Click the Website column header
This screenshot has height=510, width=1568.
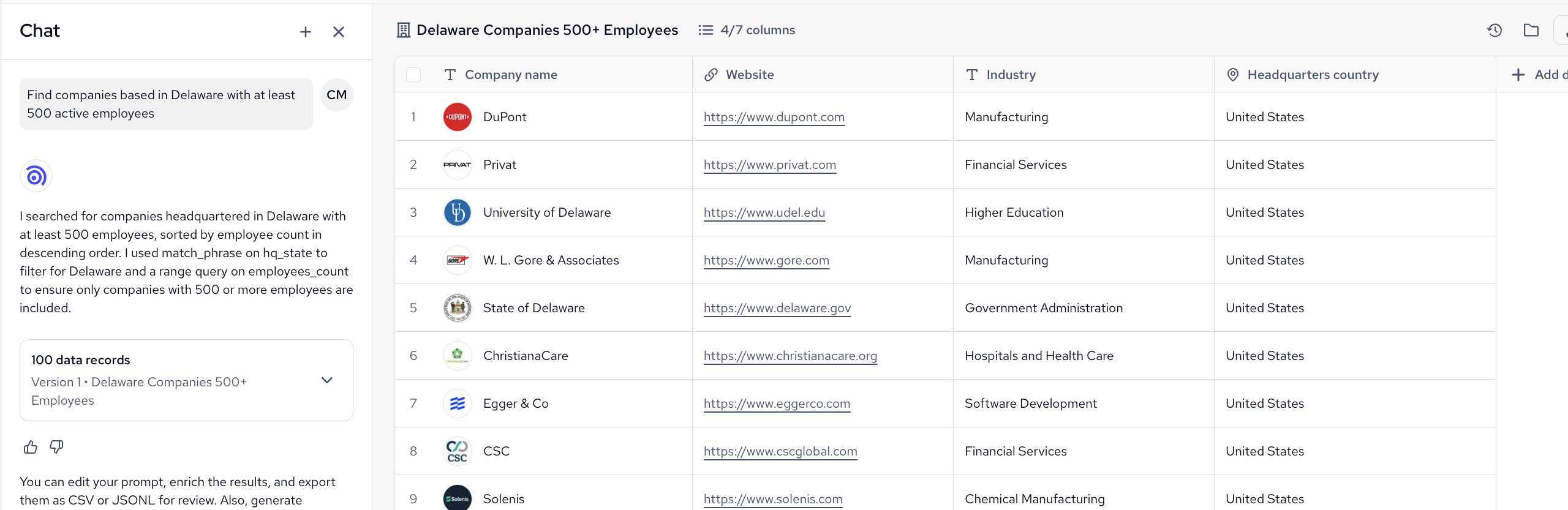(749, 75)
